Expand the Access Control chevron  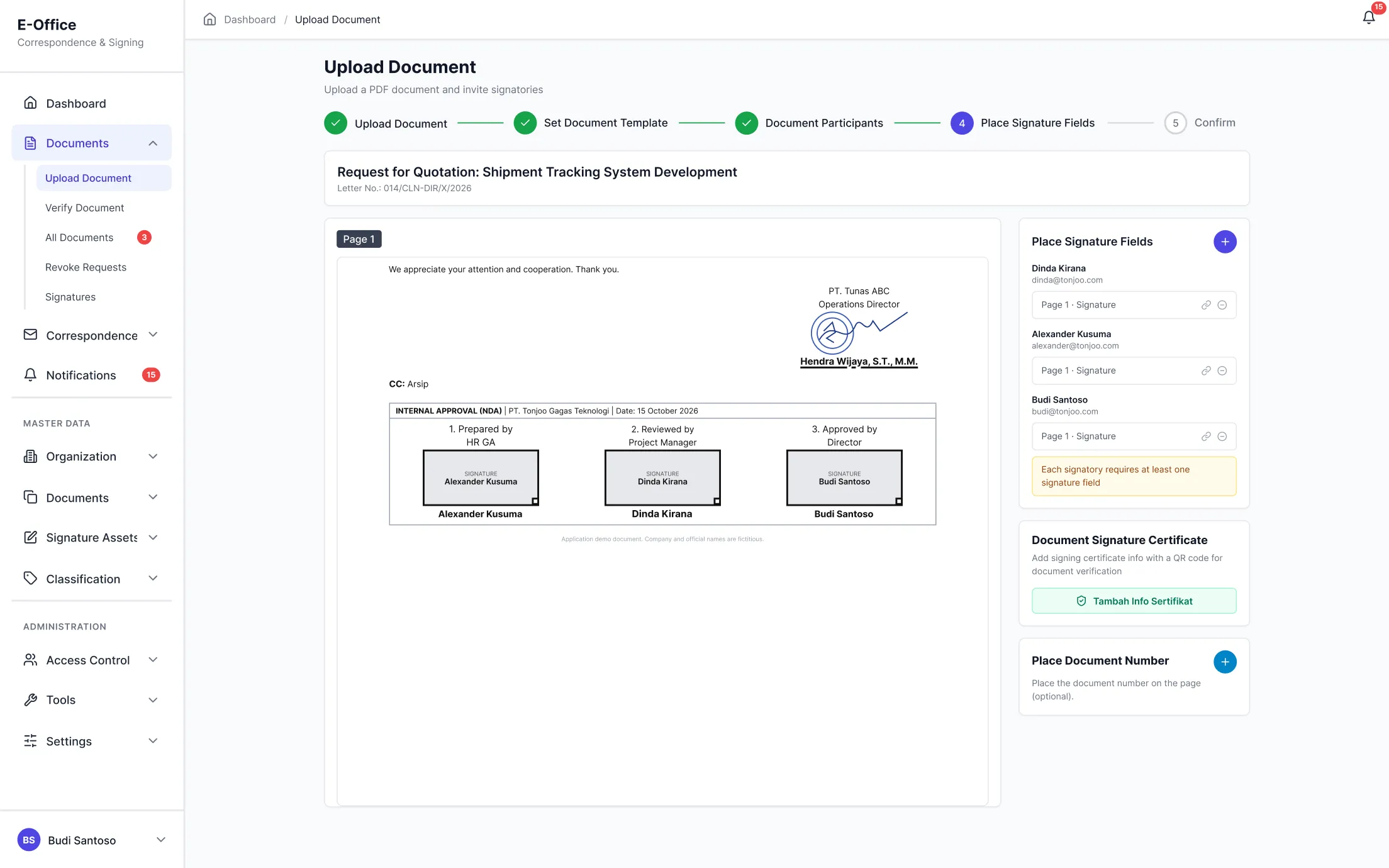[153, 660]
